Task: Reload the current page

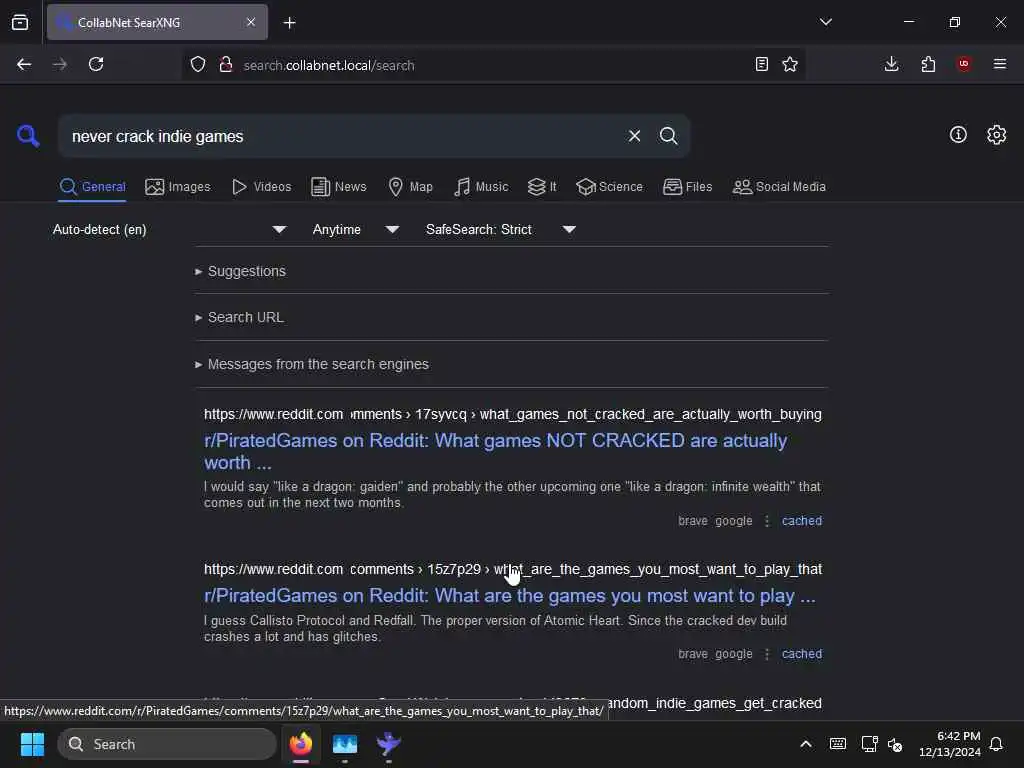Action: 96,64
